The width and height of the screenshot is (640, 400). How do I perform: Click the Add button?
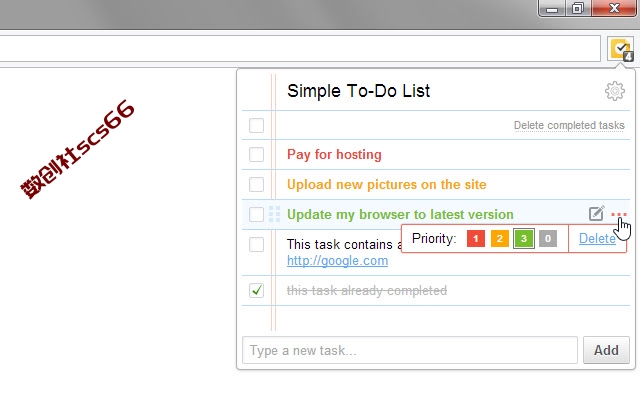pos(606,350)
